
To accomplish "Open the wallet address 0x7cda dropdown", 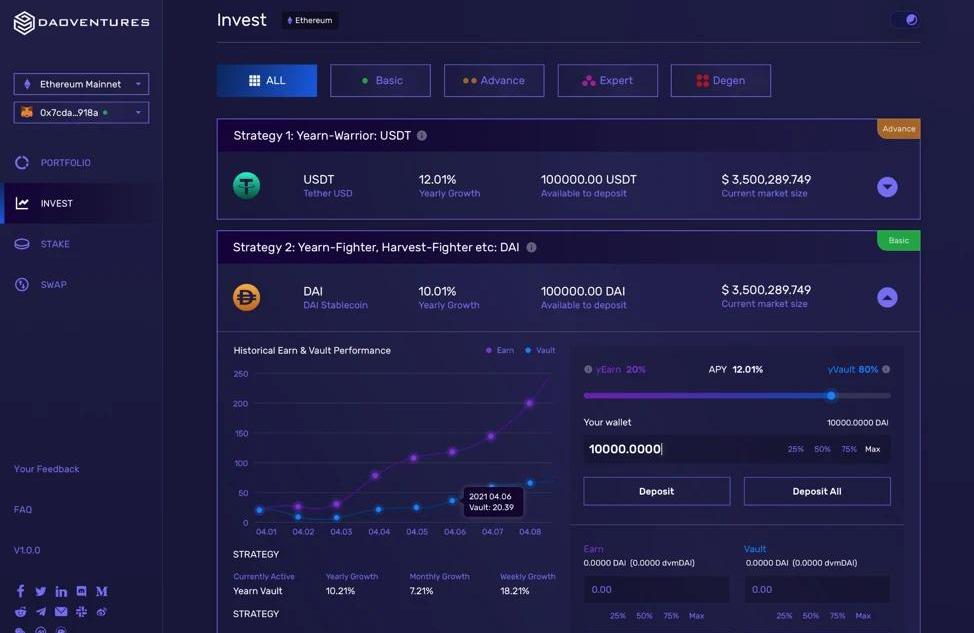I will tap(81, 113).
